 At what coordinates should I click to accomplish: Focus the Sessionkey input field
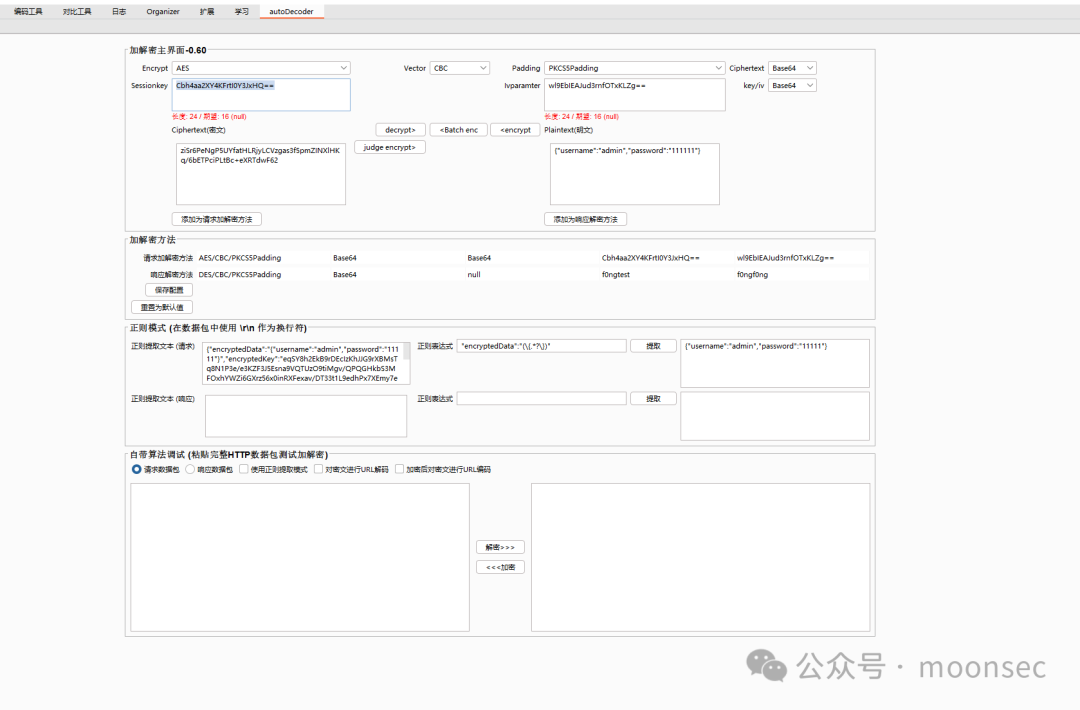click(x=261, y=94)
